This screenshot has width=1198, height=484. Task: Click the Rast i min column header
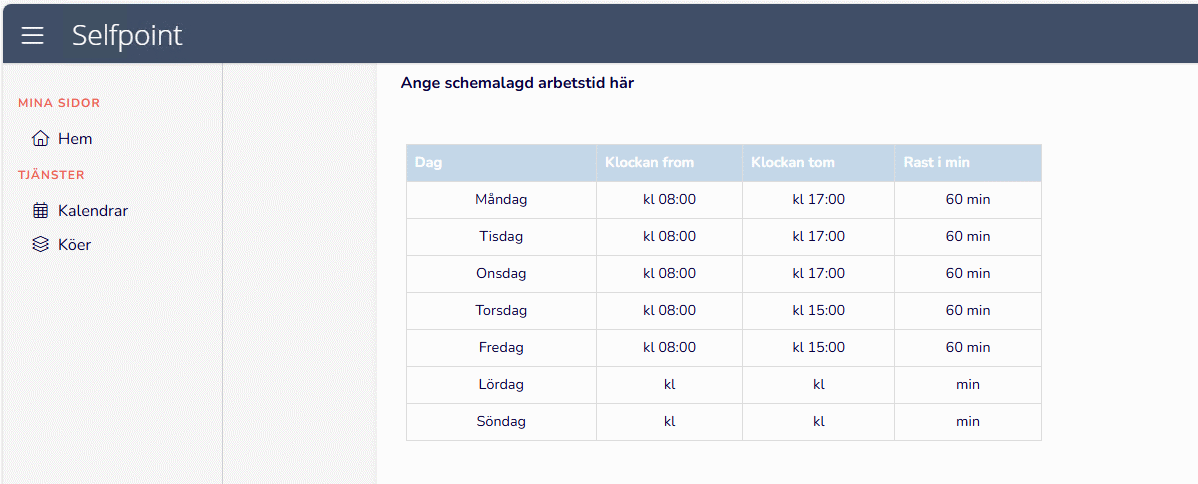click(936, 162)
